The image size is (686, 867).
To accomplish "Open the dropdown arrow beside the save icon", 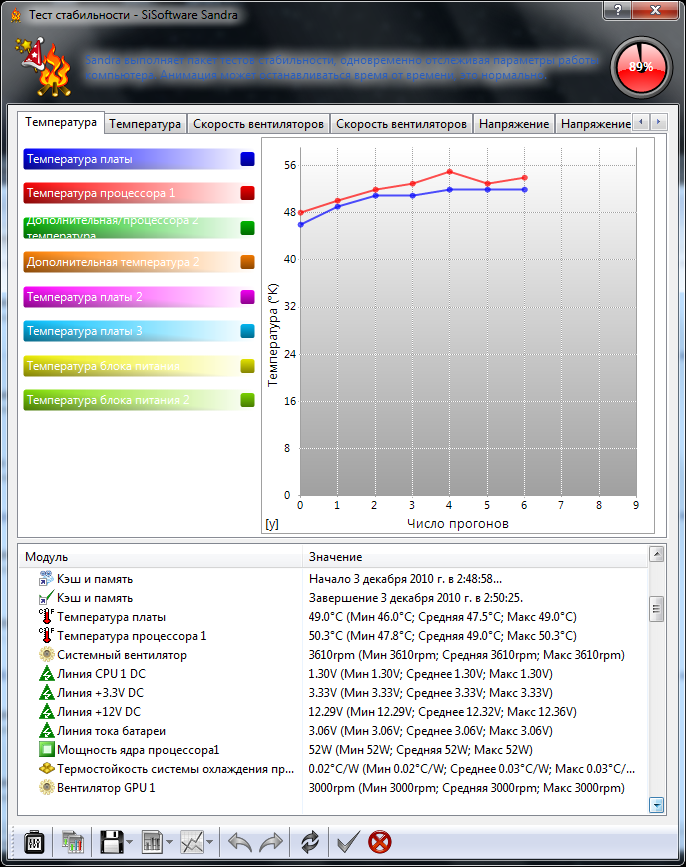I will 129,842.
